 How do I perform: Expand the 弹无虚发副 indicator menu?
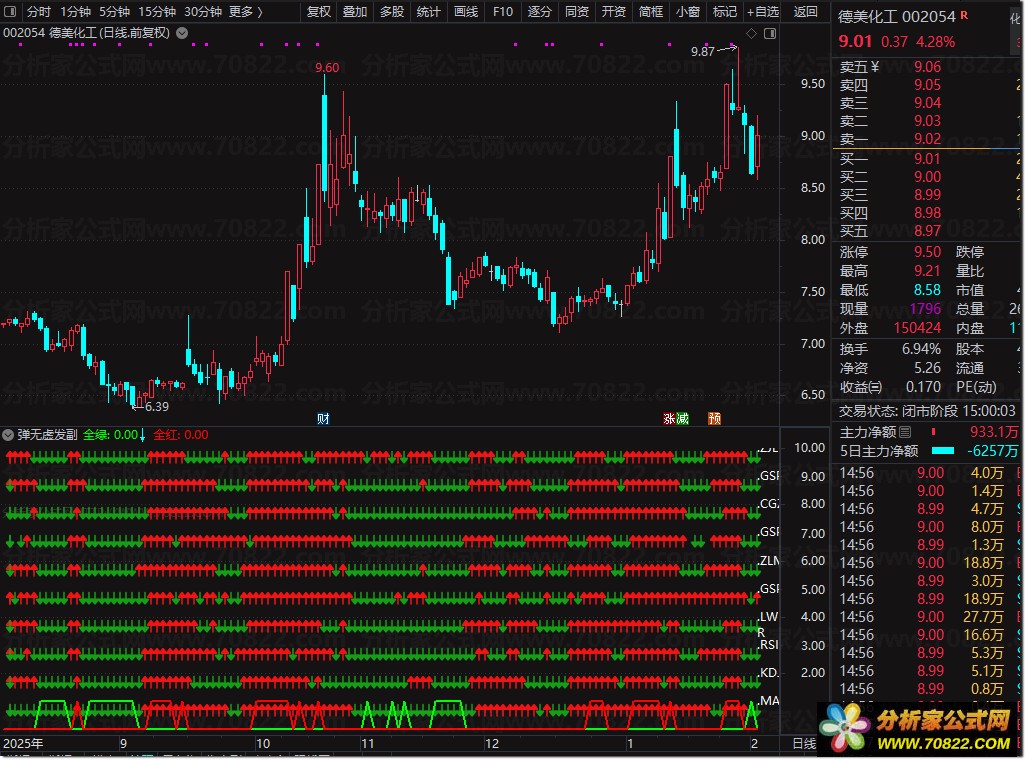coord(8,435)
